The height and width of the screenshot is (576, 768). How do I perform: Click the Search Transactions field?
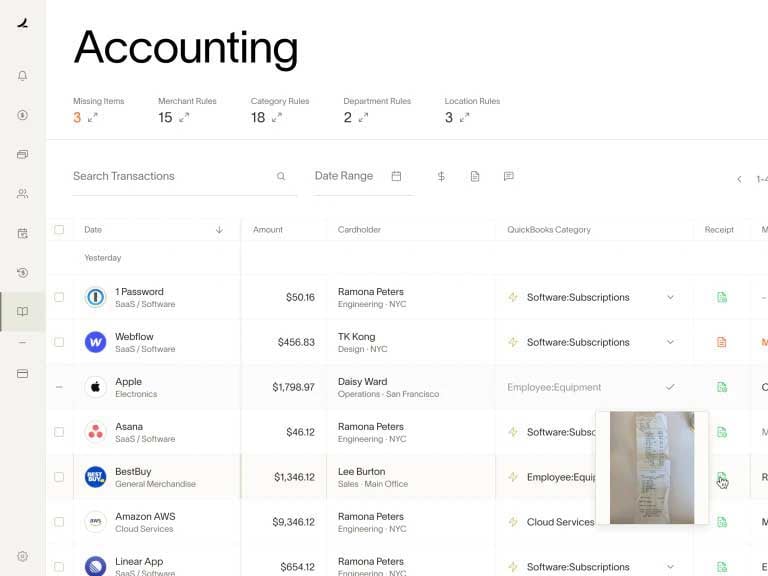[170, 176]
